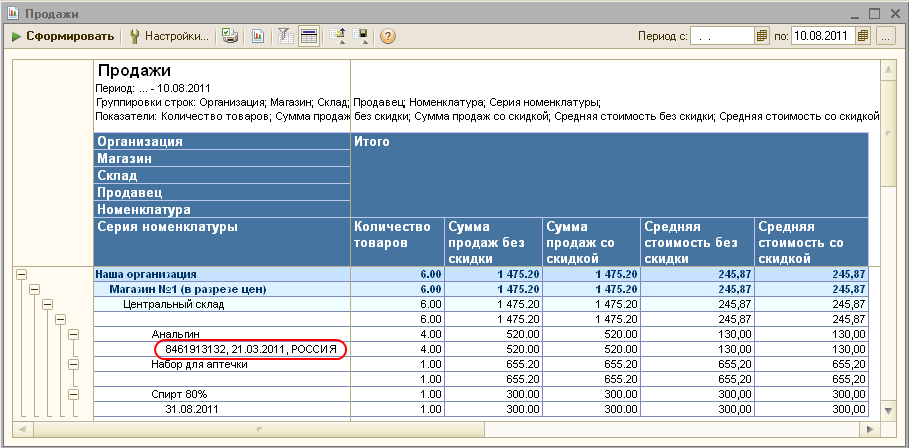Collapse the Магазин №1 group row
909x448 pixels.
coord(34,289)
